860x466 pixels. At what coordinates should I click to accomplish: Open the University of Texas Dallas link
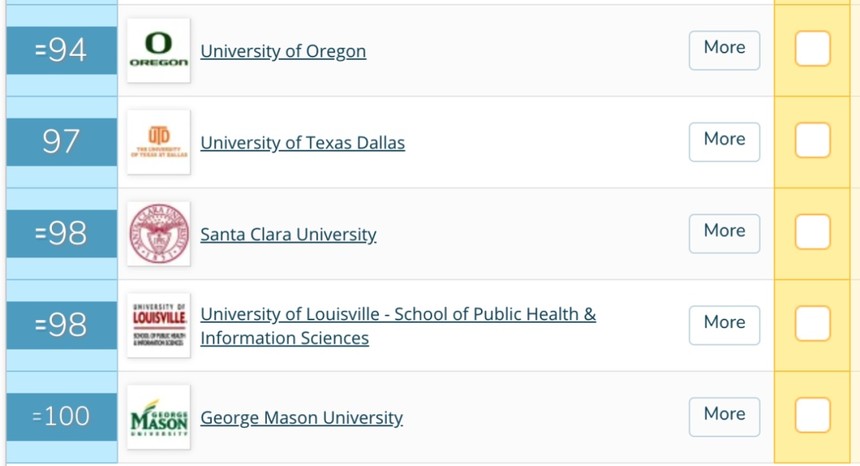[303, 143]
